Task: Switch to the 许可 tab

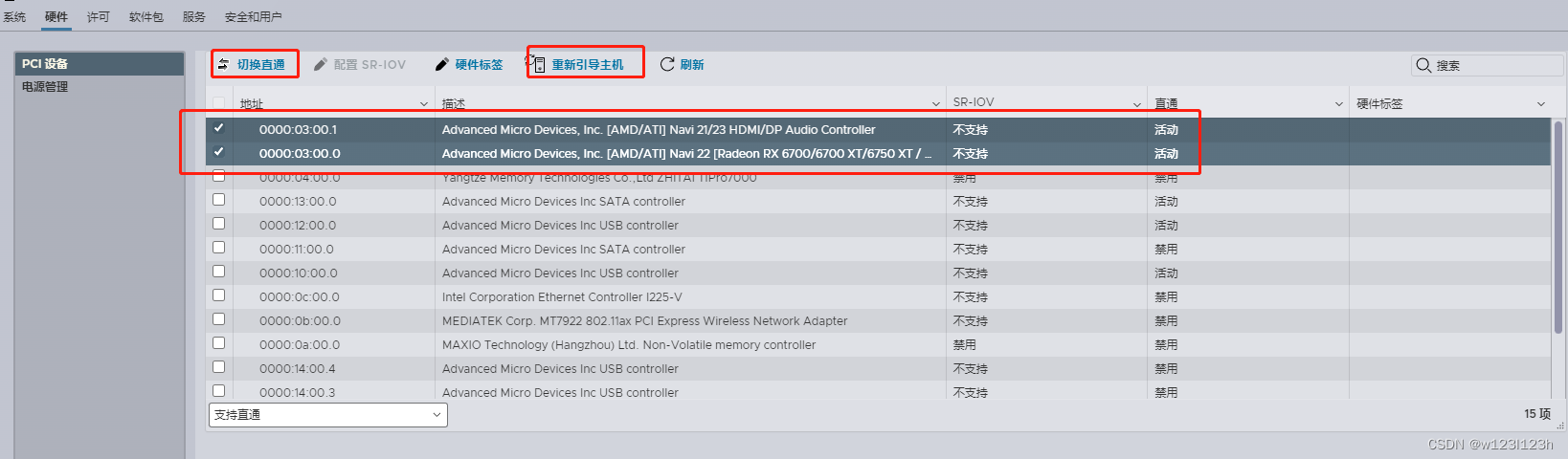Action: point(98,16)
